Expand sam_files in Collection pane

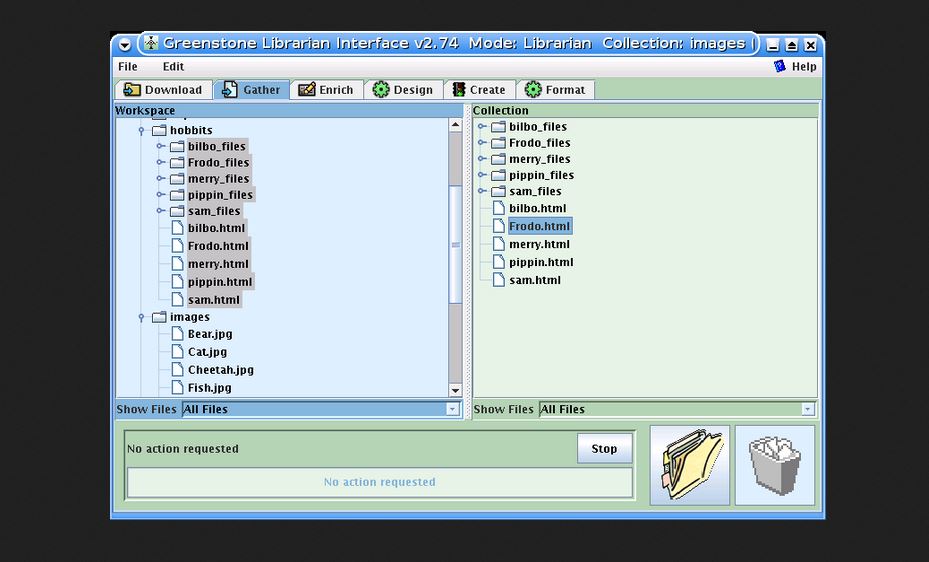coord(482,191)
